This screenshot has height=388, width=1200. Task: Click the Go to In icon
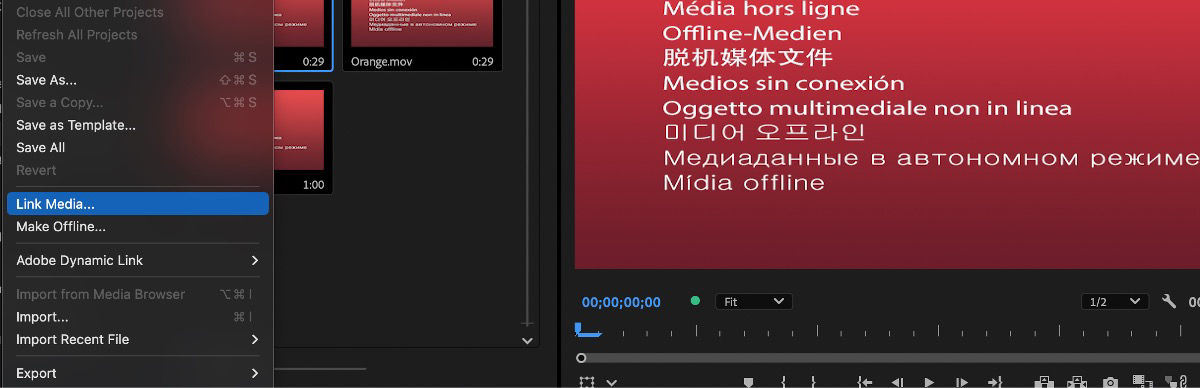tap(865, 382)
